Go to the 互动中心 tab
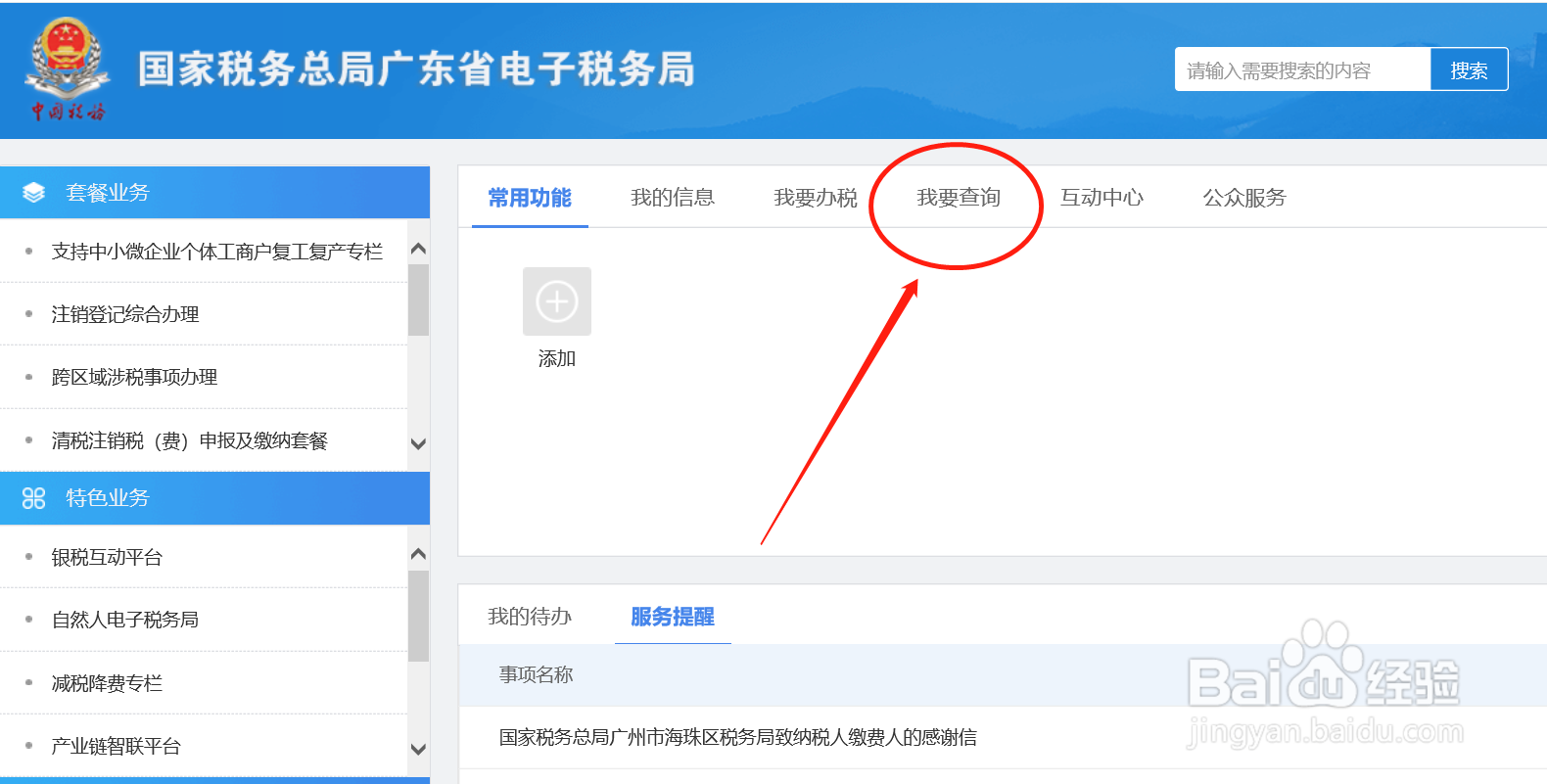Viewport: 1547px width, 784px height. 1102,198
